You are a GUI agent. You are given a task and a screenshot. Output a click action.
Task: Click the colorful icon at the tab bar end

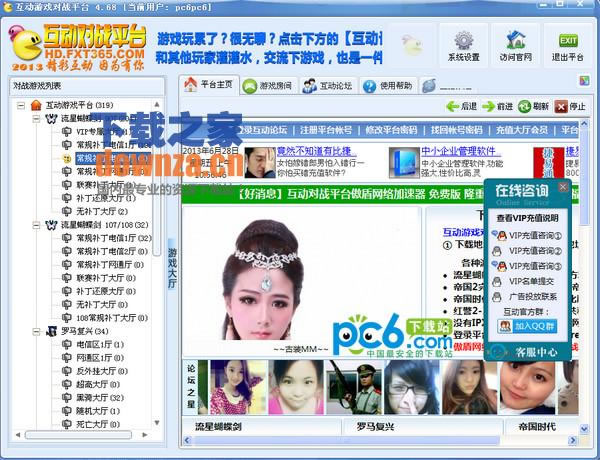pyautogui.click(x=584, y=81)
